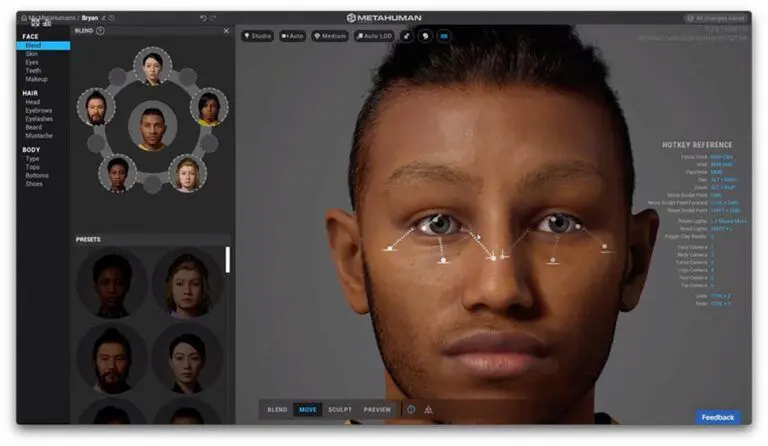Click the edit name icon beside Bryan
The width and height of the screenshot is (768, 446).
tap(102, 18)
